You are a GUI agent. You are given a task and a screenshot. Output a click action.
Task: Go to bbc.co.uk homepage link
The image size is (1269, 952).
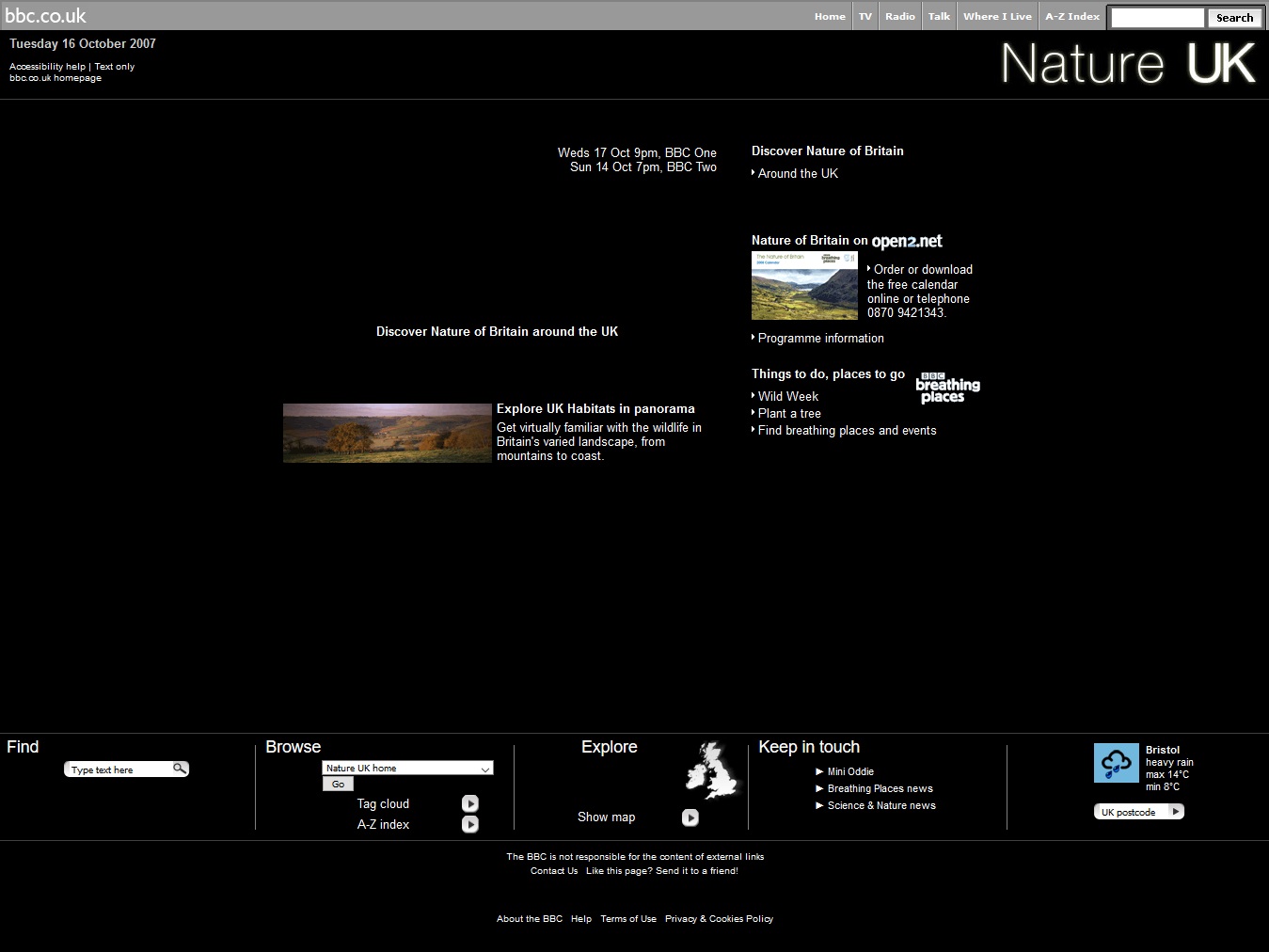[x=56, y=78]
